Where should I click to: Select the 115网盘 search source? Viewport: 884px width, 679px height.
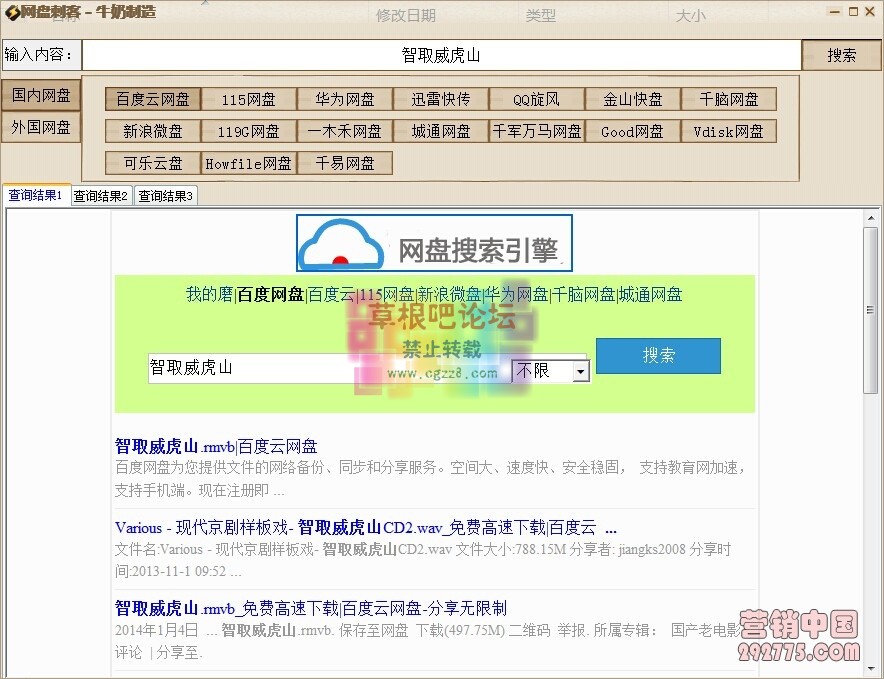pos(248,99)
